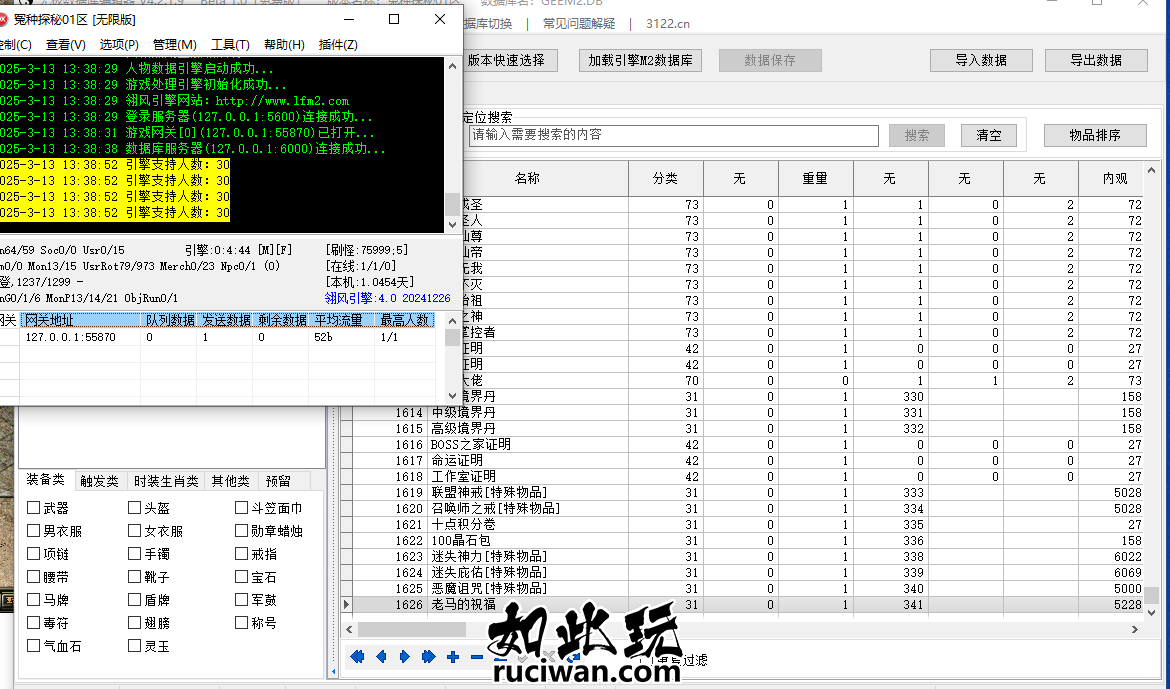This screenshot has width=1170, height=689.
Task: Click the search text input field
Action: pos(673,135)
